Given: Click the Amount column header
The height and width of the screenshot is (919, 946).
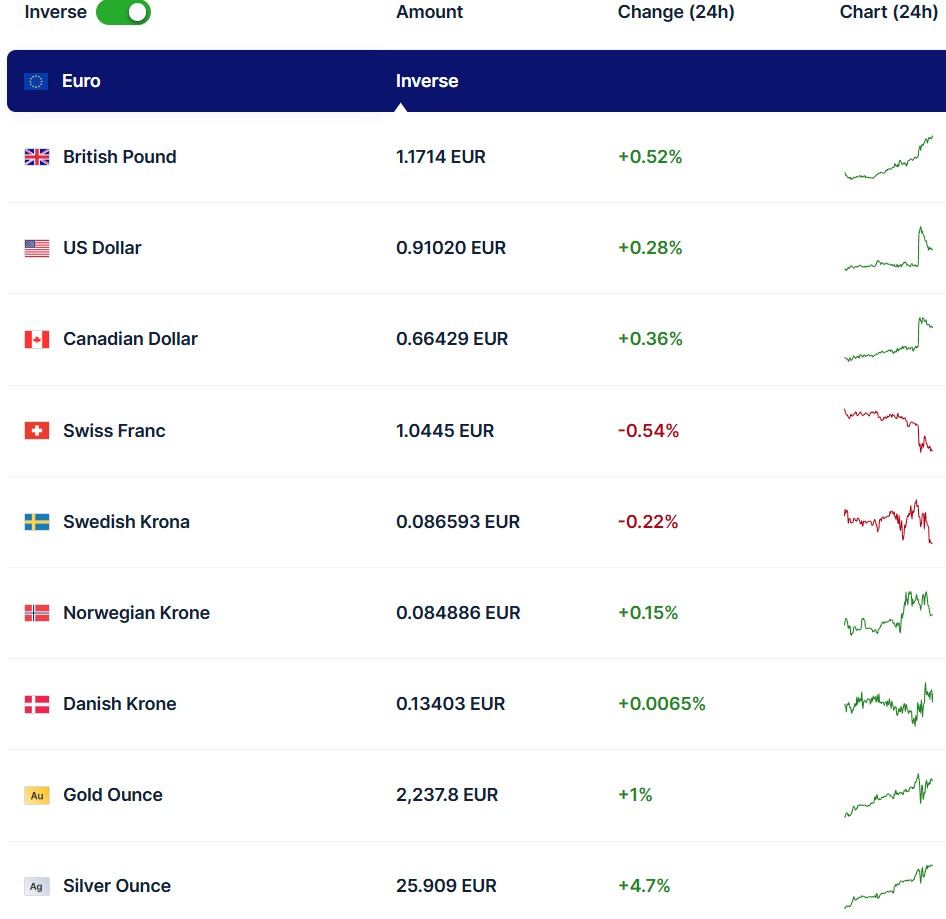Looking at the screenshot, I should coord(429,12).
